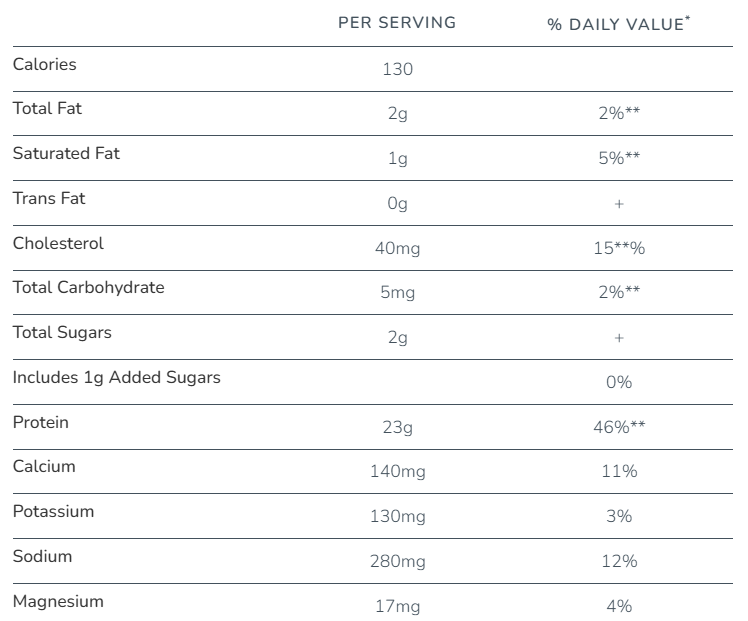Click the 0g Trans Fat value
Screen dimensions: 748x621
tap(397, 204)
